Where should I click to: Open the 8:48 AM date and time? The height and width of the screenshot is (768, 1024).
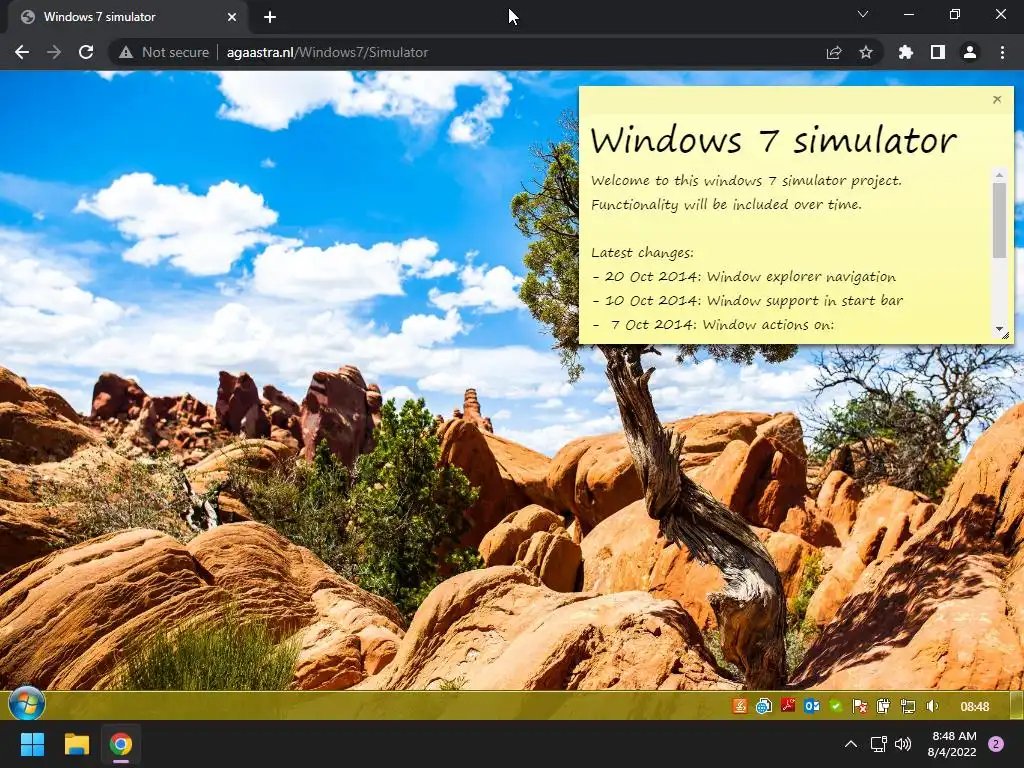coord(953,744)
